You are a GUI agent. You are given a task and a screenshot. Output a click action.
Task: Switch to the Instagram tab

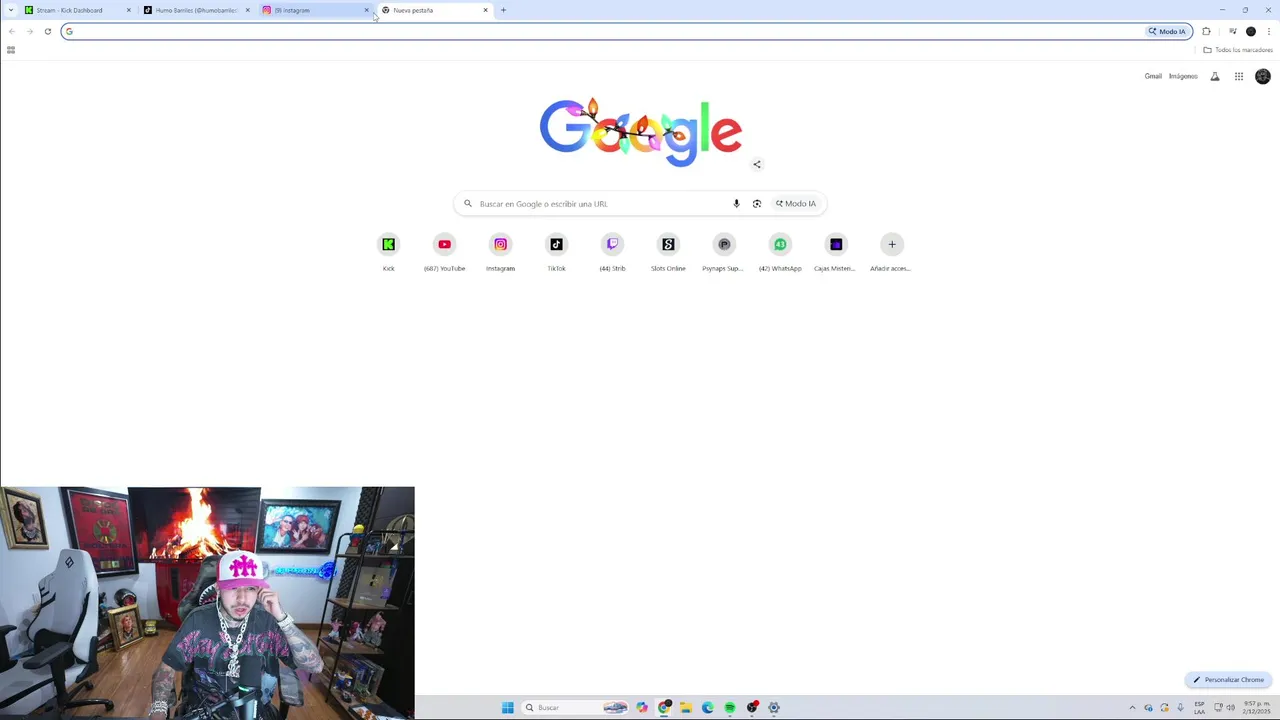pos(315,10)
